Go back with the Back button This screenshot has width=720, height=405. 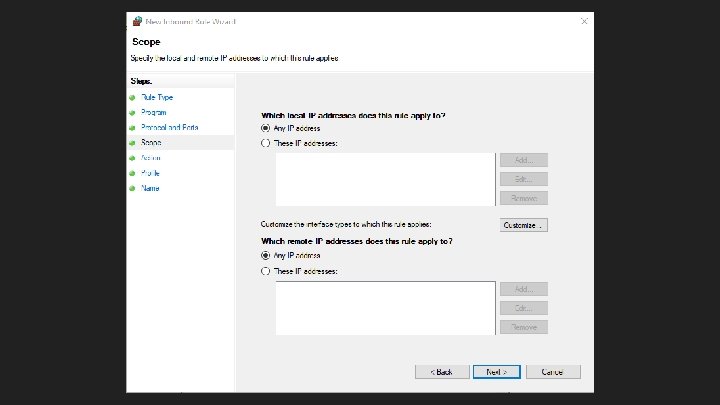pyautogui.click(x=441, y=371)
